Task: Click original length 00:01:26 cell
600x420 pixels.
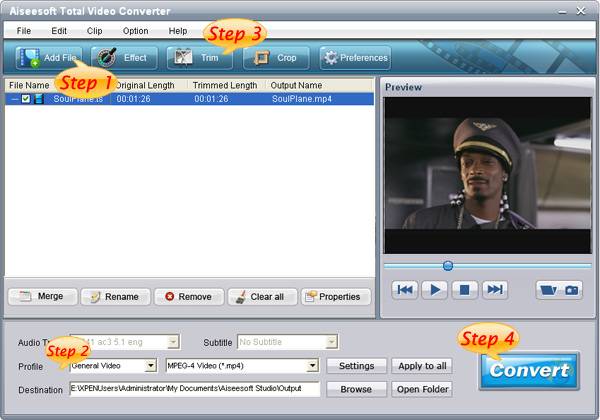Action: point(134,99)
